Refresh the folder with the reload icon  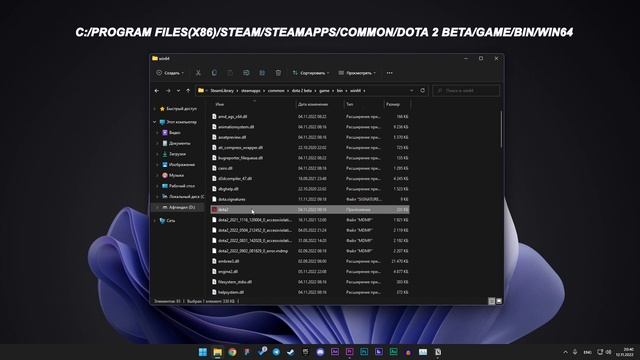pyautogui.click(x=422, y=90)
